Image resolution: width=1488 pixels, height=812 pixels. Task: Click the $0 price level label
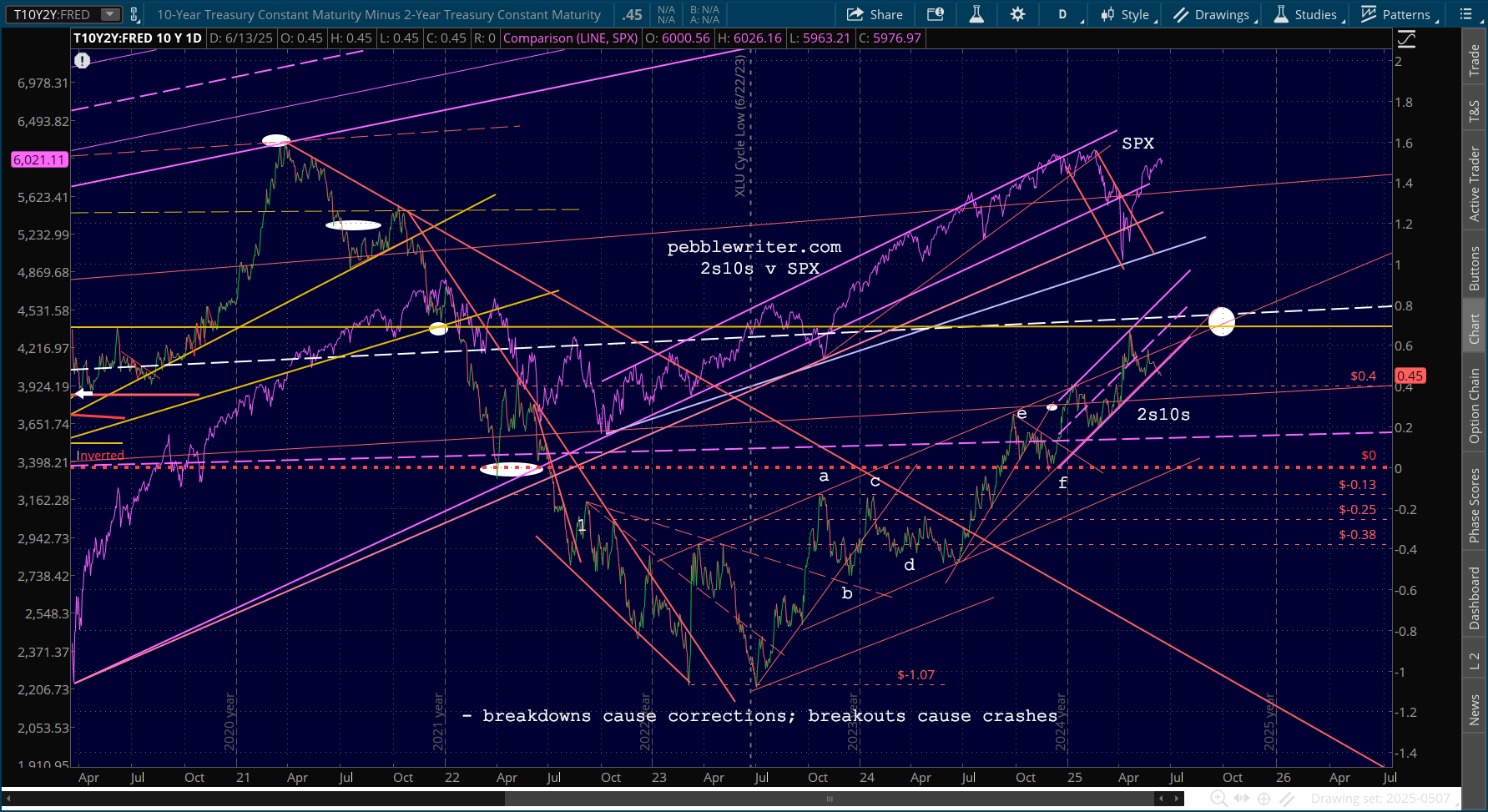pos(1369,456)
